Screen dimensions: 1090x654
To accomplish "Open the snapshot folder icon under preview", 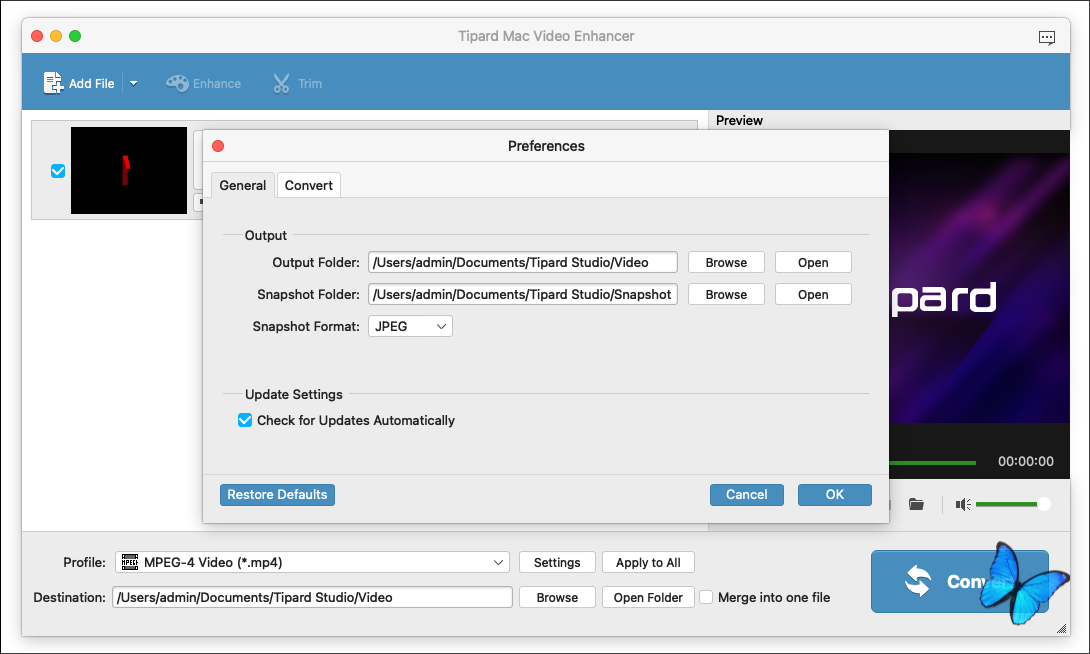I will (x=916, y=504).
